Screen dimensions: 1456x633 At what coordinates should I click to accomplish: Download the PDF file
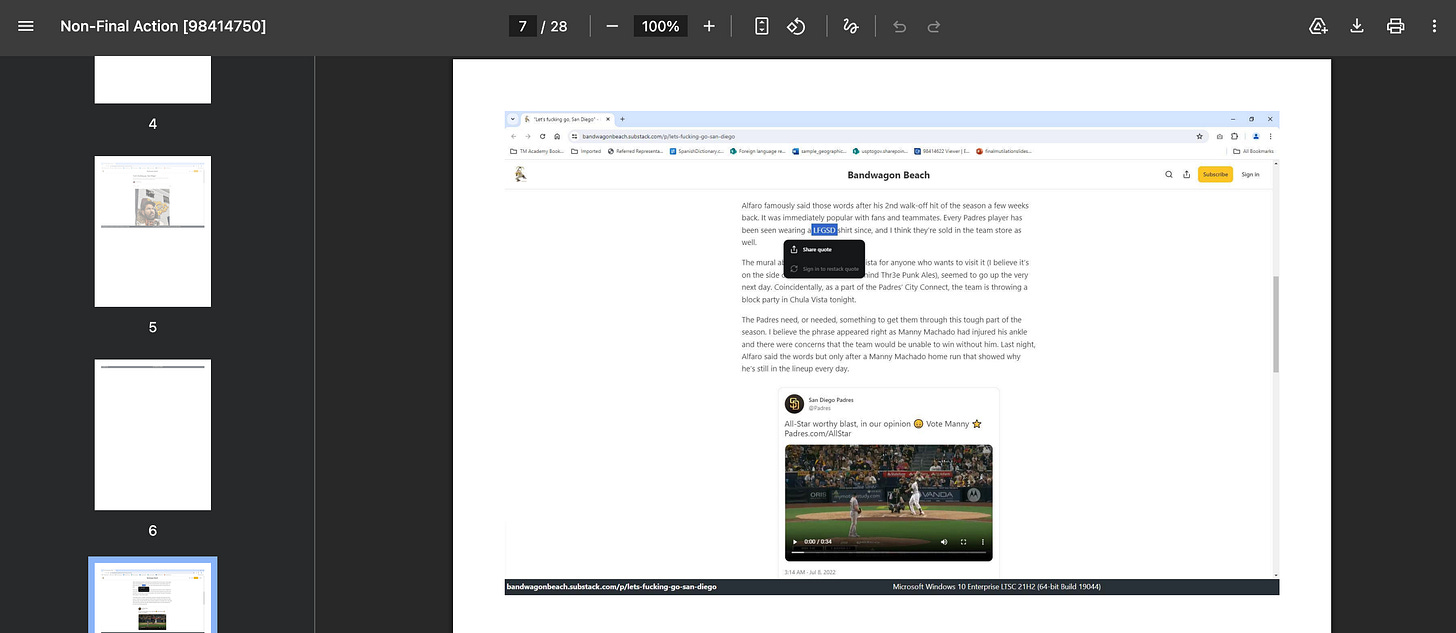1357,26
